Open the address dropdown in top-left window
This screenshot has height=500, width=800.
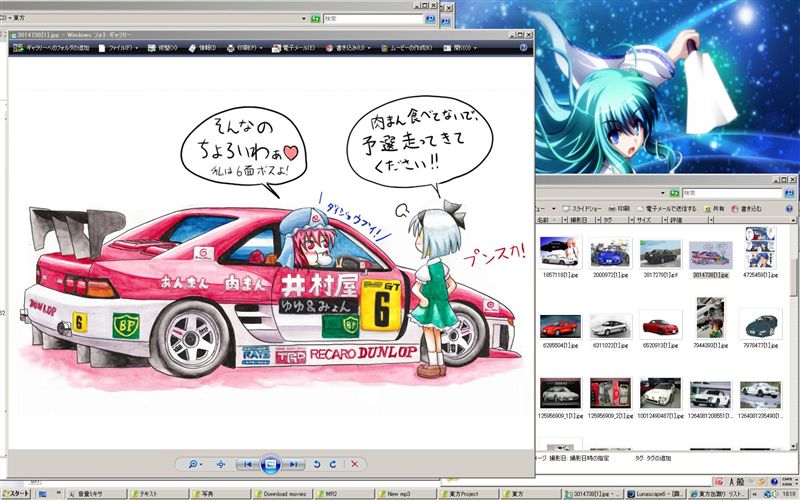(304, 19)
